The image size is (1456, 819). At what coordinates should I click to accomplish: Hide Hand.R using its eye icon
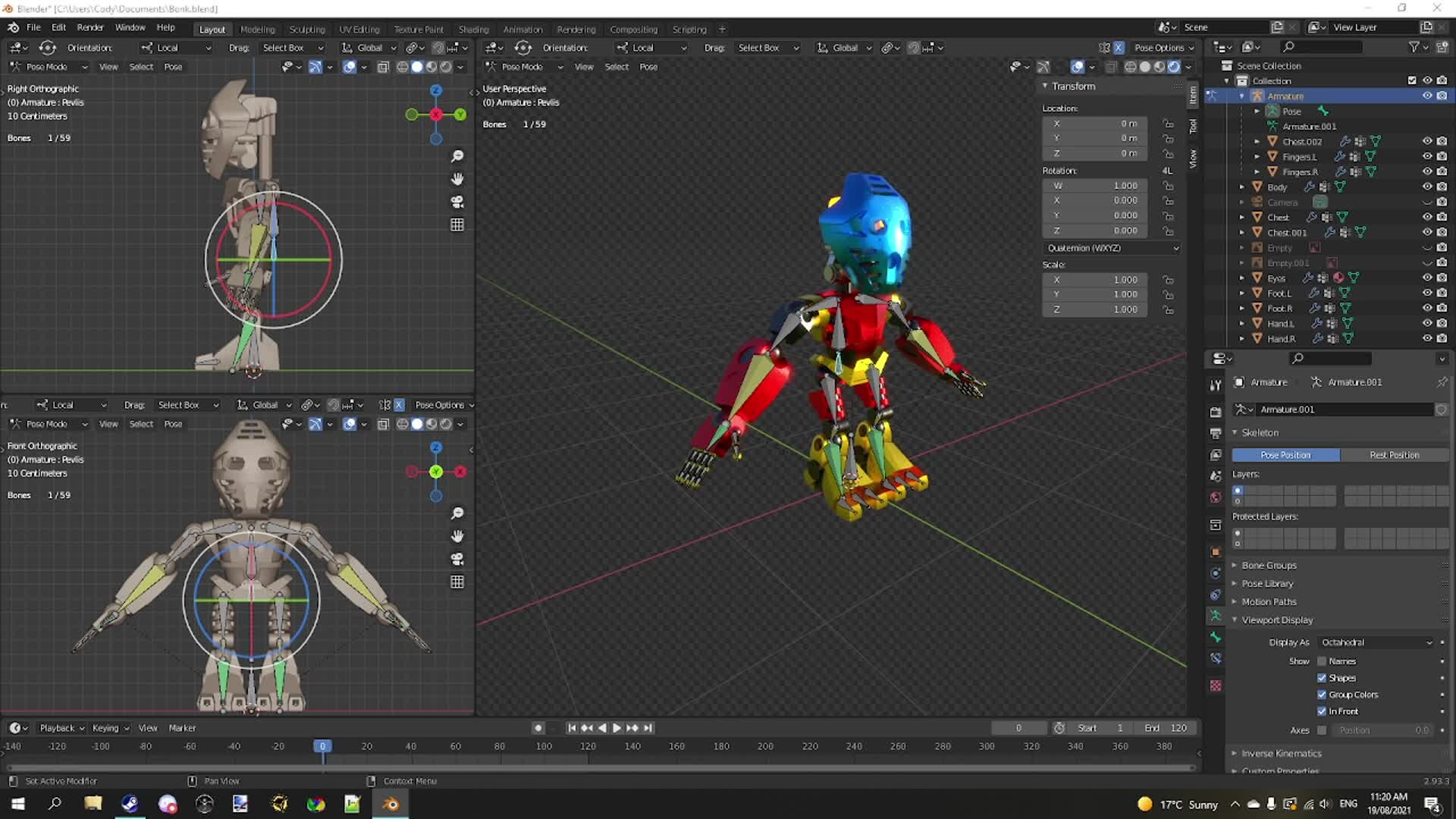tap(1427, 339)
